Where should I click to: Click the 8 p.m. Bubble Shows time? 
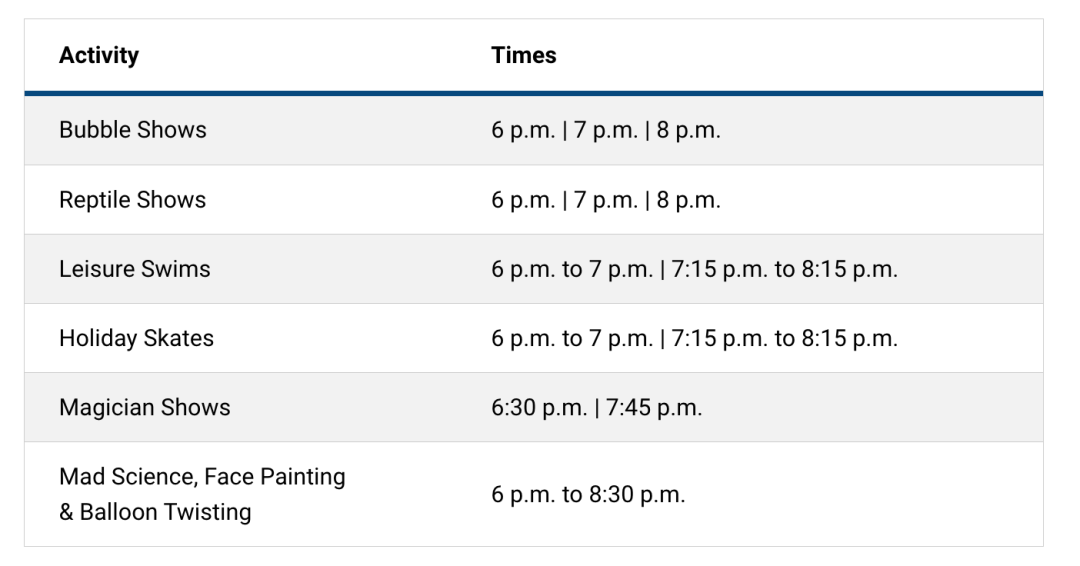689,130
